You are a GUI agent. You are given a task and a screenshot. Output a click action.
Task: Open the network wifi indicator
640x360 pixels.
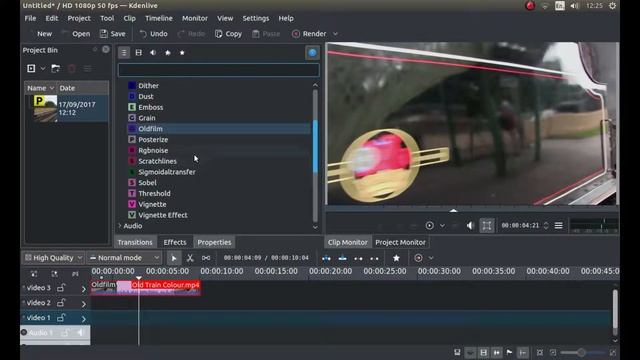coord(545,6)
